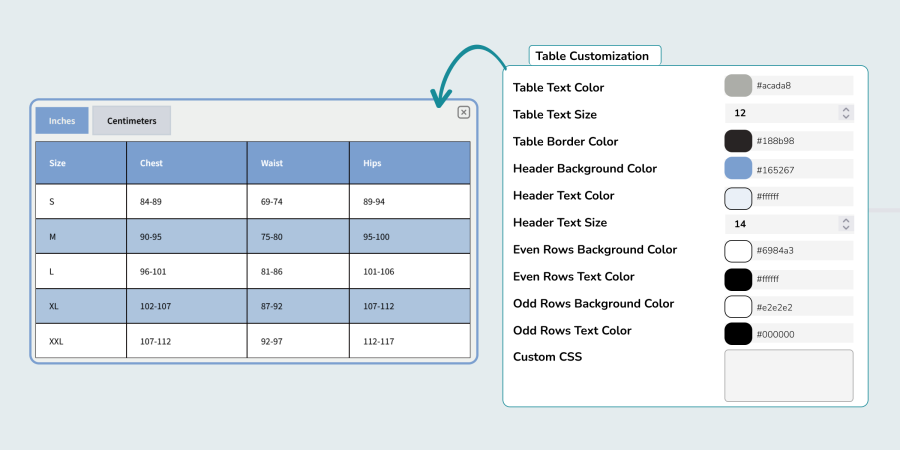The height and width of the screenshot is (450, 900).
Task: Switch to the Inches tab
Action: pyautogui.click(x=62, y=121)
